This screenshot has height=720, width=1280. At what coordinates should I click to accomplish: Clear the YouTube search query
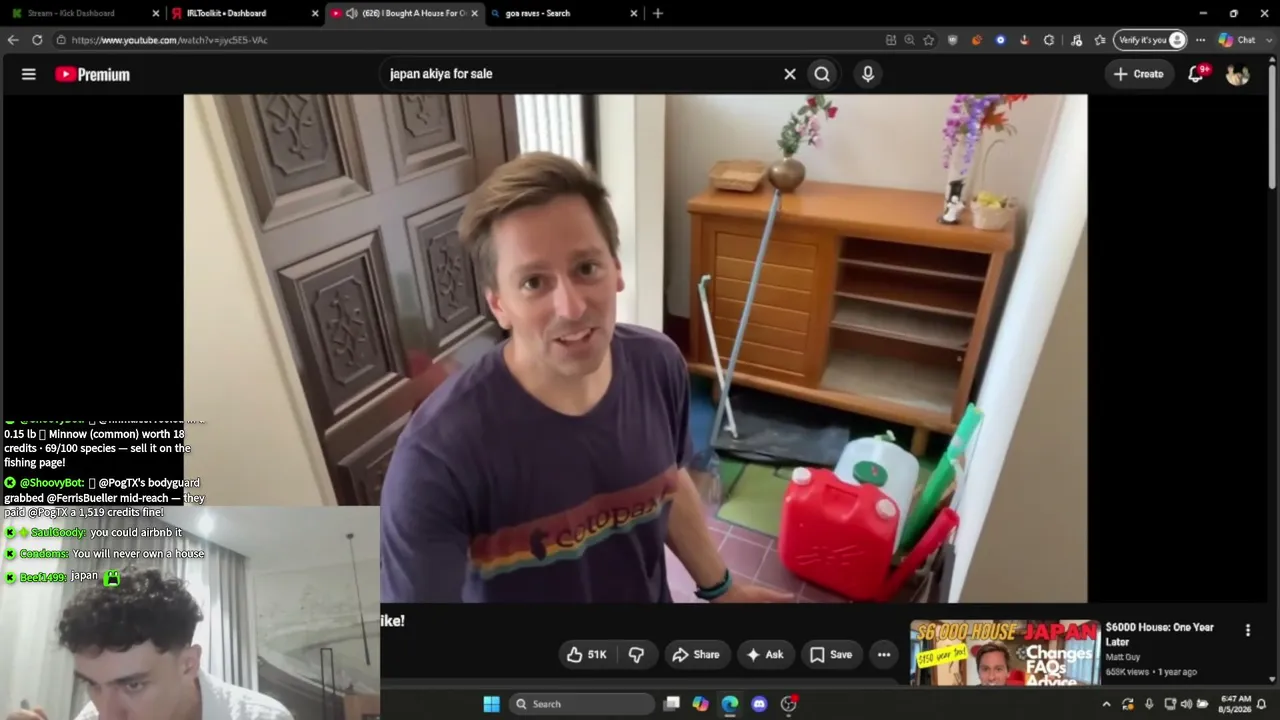[x=790, y=74]
